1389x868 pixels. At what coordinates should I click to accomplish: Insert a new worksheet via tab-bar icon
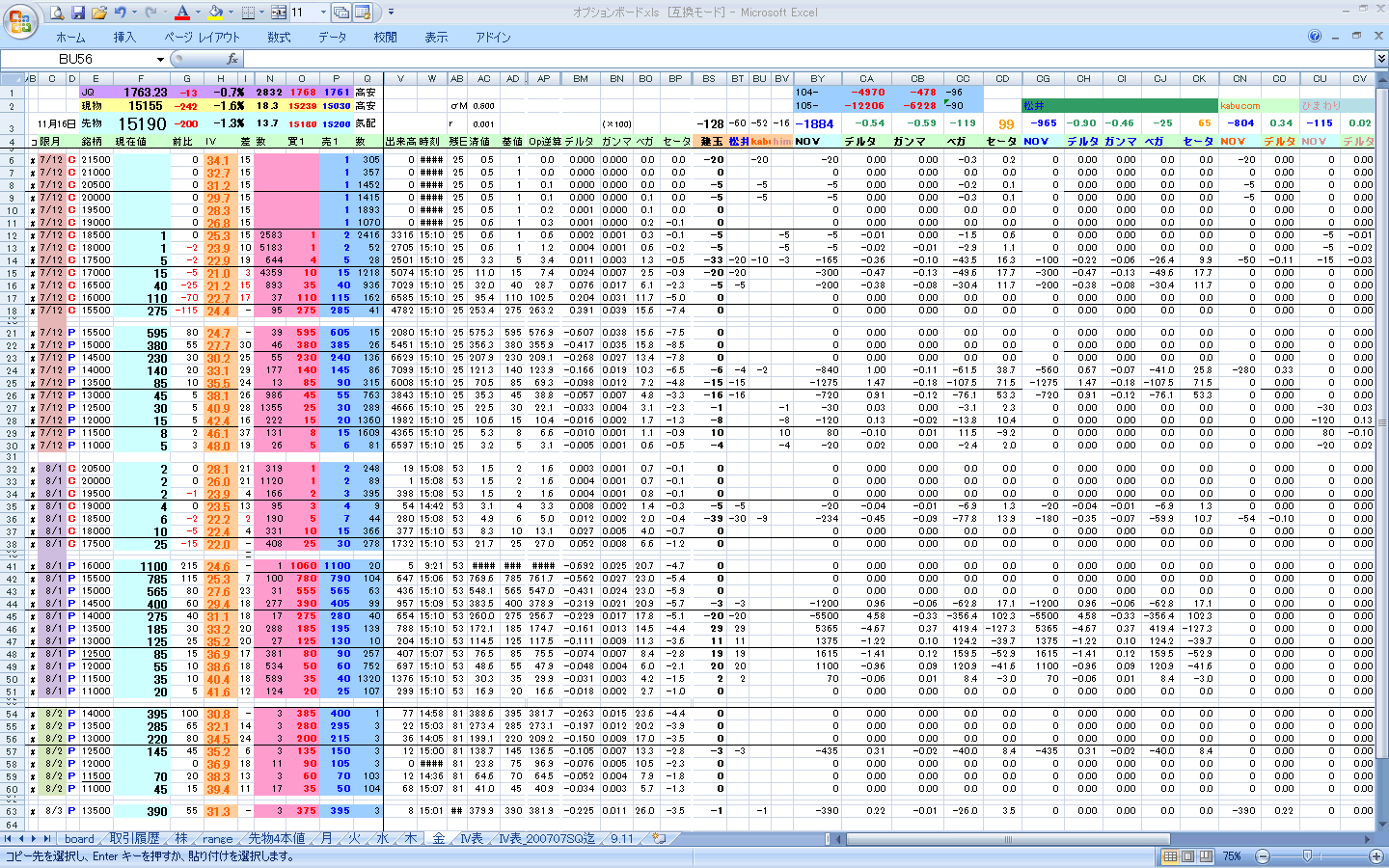(659, 838)
